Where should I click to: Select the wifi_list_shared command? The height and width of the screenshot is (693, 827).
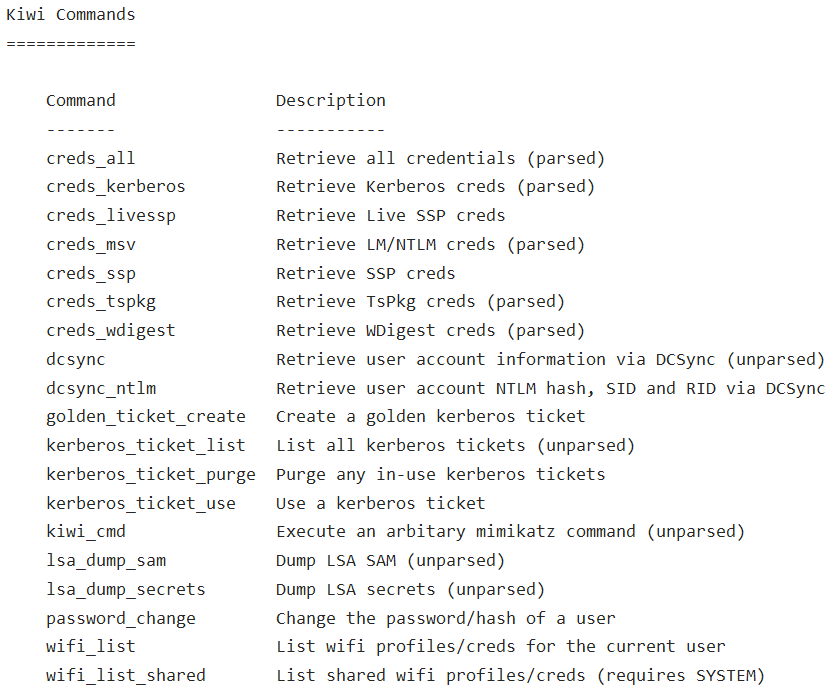[x=125, y=676]
